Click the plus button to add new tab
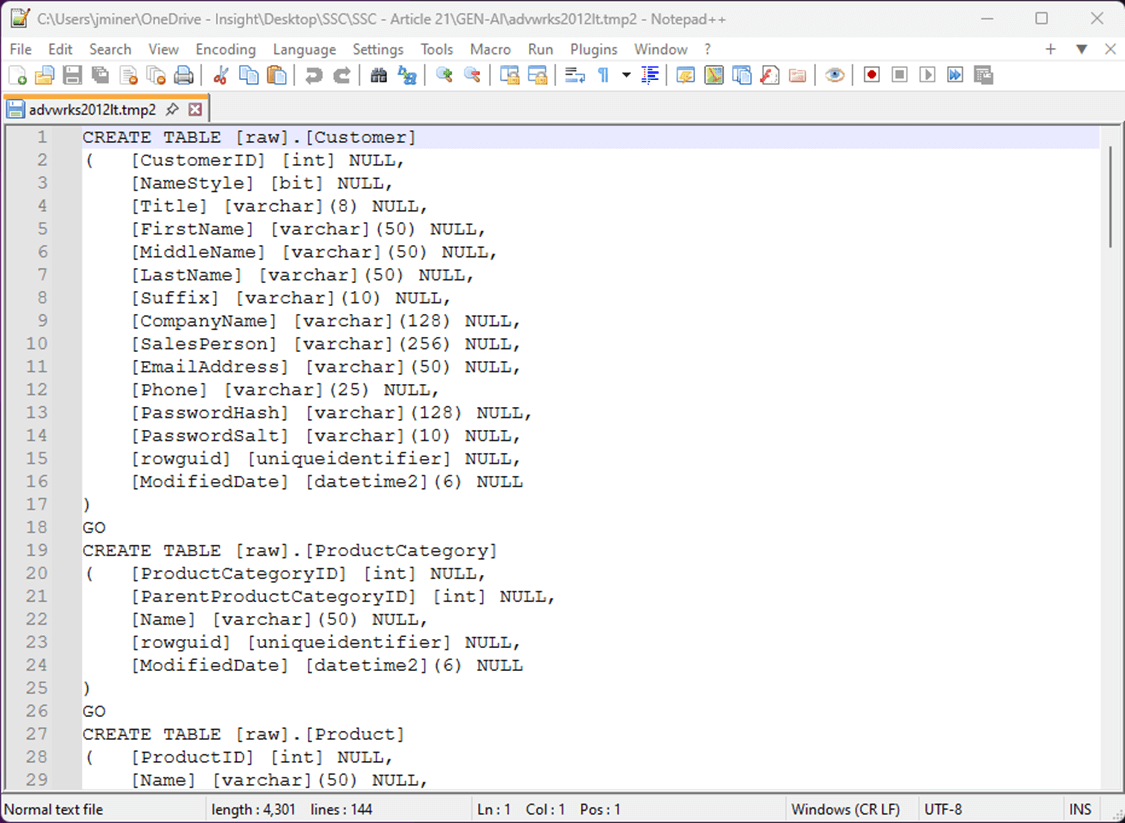Image resolution: width=1125 pixels, height=823 pixels. point(1050,50)
